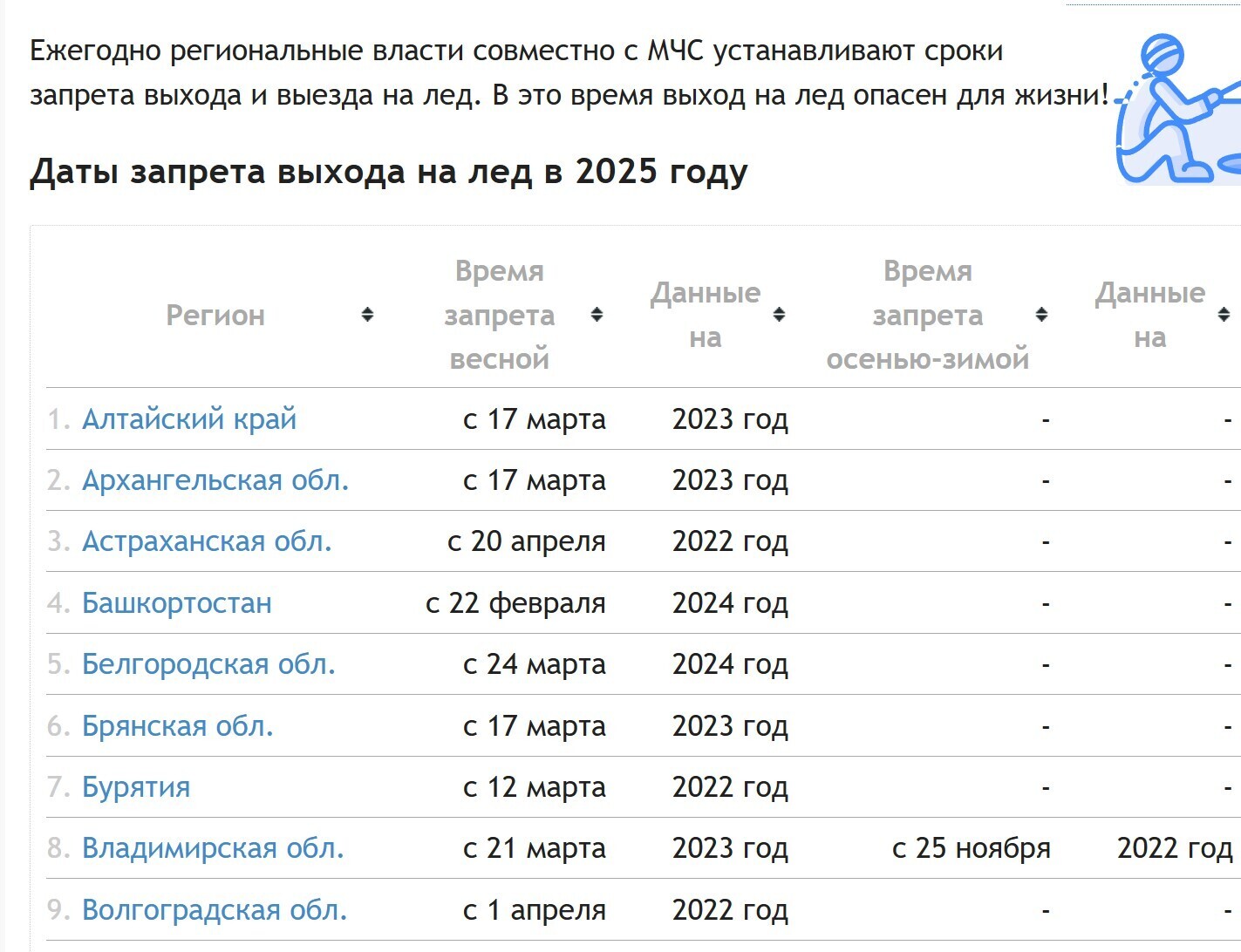Image resolution: width=1241 pixels, height=952 pixels.
Task: Open Алтайский край link
Action: (189, 419)
